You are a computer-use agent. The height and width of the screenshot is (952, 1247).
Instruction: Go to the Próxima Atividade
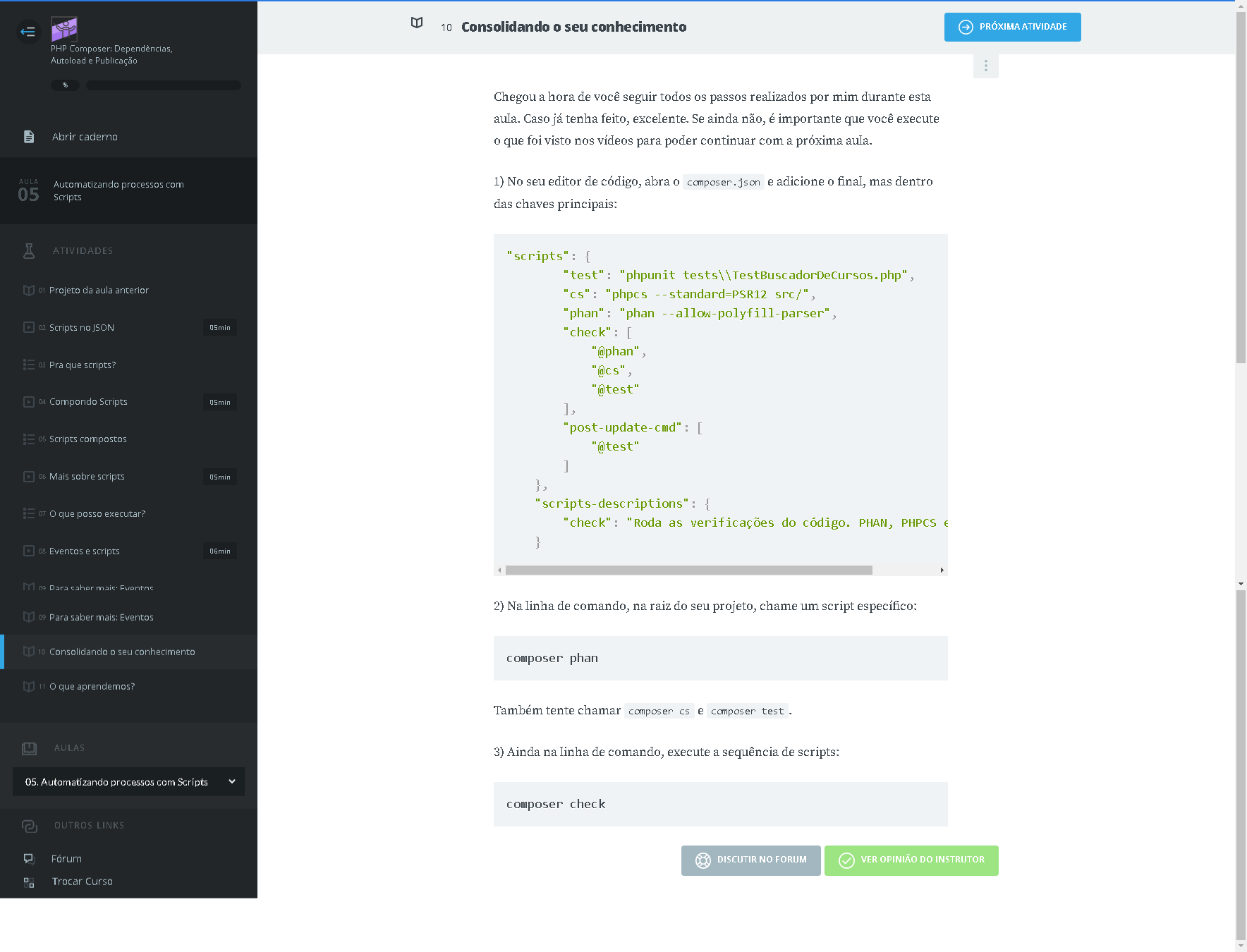coord(1012,28)
